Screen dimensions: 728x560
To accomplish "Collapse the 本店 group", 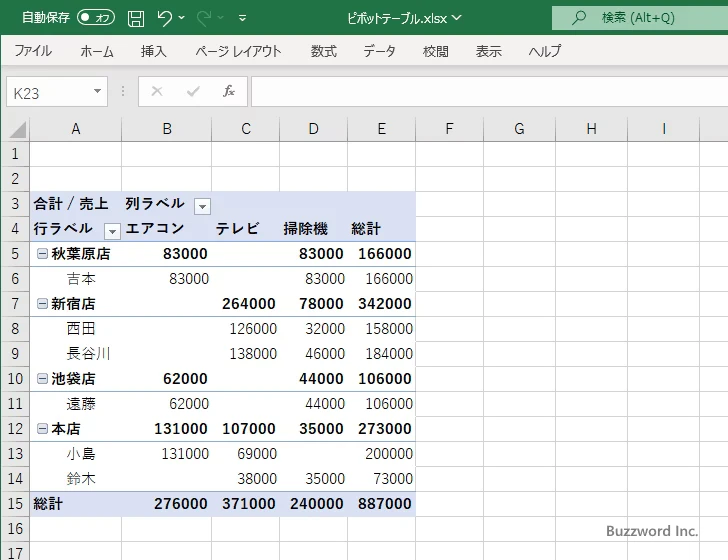I will tap(42, 429).
